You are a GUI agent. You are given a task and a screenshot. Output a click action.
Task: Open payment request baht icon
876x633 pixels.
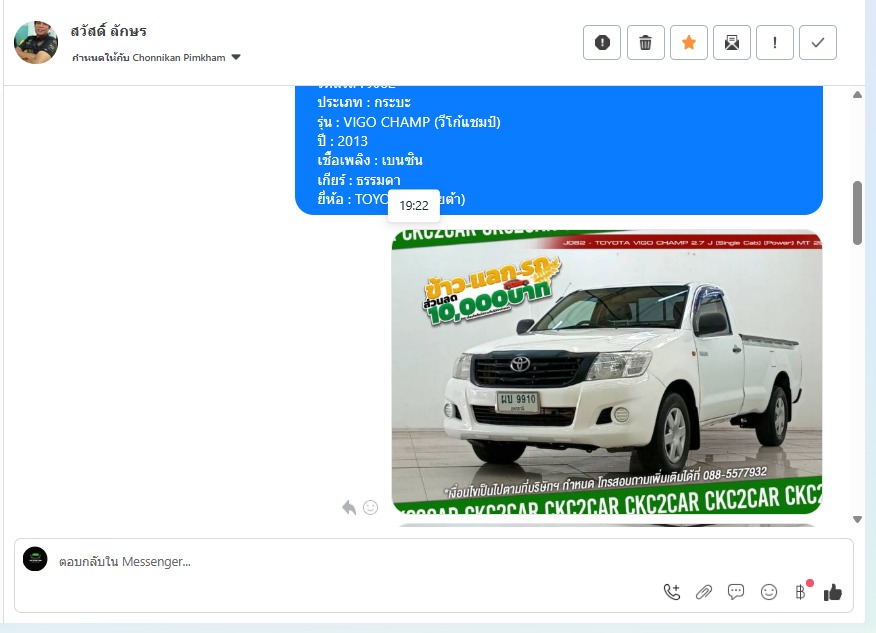click(x=801, y=592)
